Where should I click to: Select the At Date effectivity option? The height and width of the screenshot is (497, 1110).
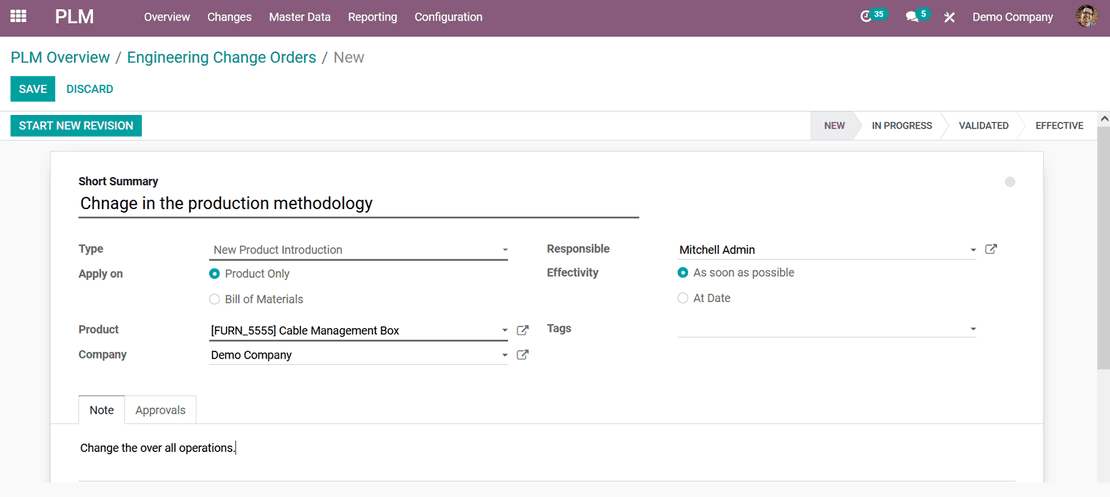click(704, 298)
